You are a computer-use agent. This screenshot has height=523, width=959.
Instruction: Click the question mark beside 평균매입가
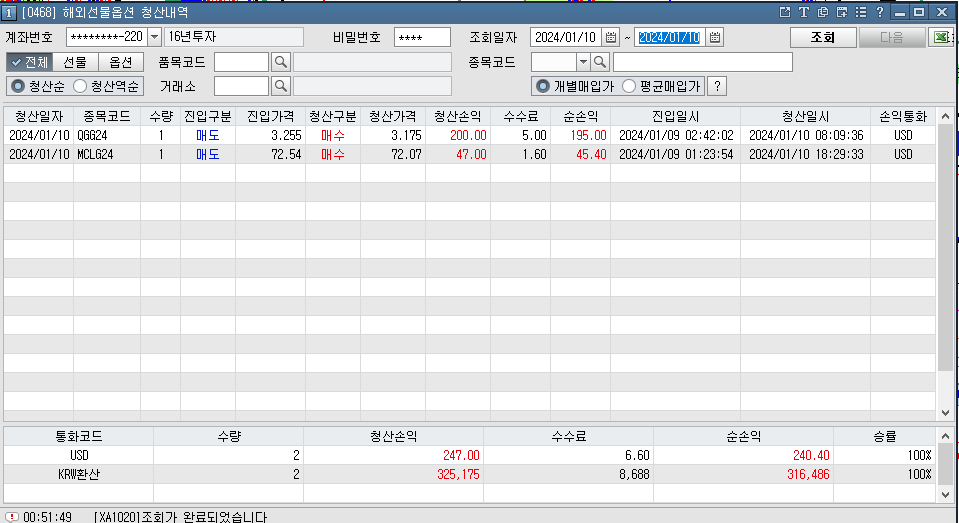click(x=717, y=86)
